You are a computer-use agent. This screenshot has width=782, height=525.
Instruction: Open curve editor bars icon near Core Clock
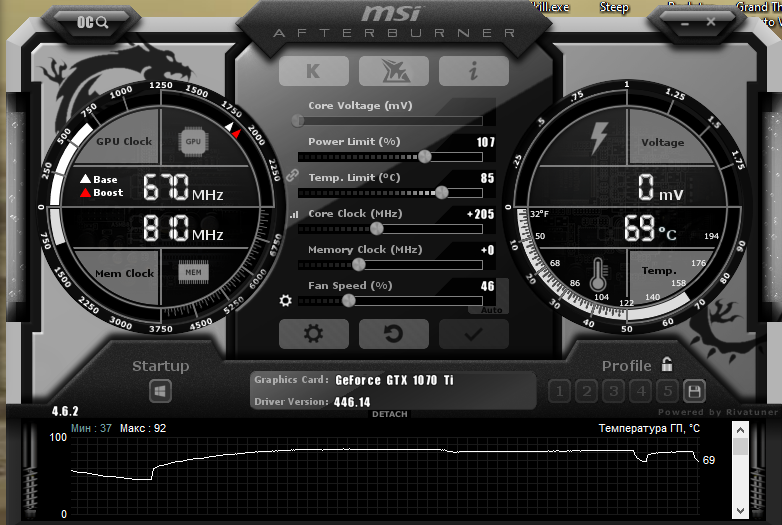click(294, 214)
